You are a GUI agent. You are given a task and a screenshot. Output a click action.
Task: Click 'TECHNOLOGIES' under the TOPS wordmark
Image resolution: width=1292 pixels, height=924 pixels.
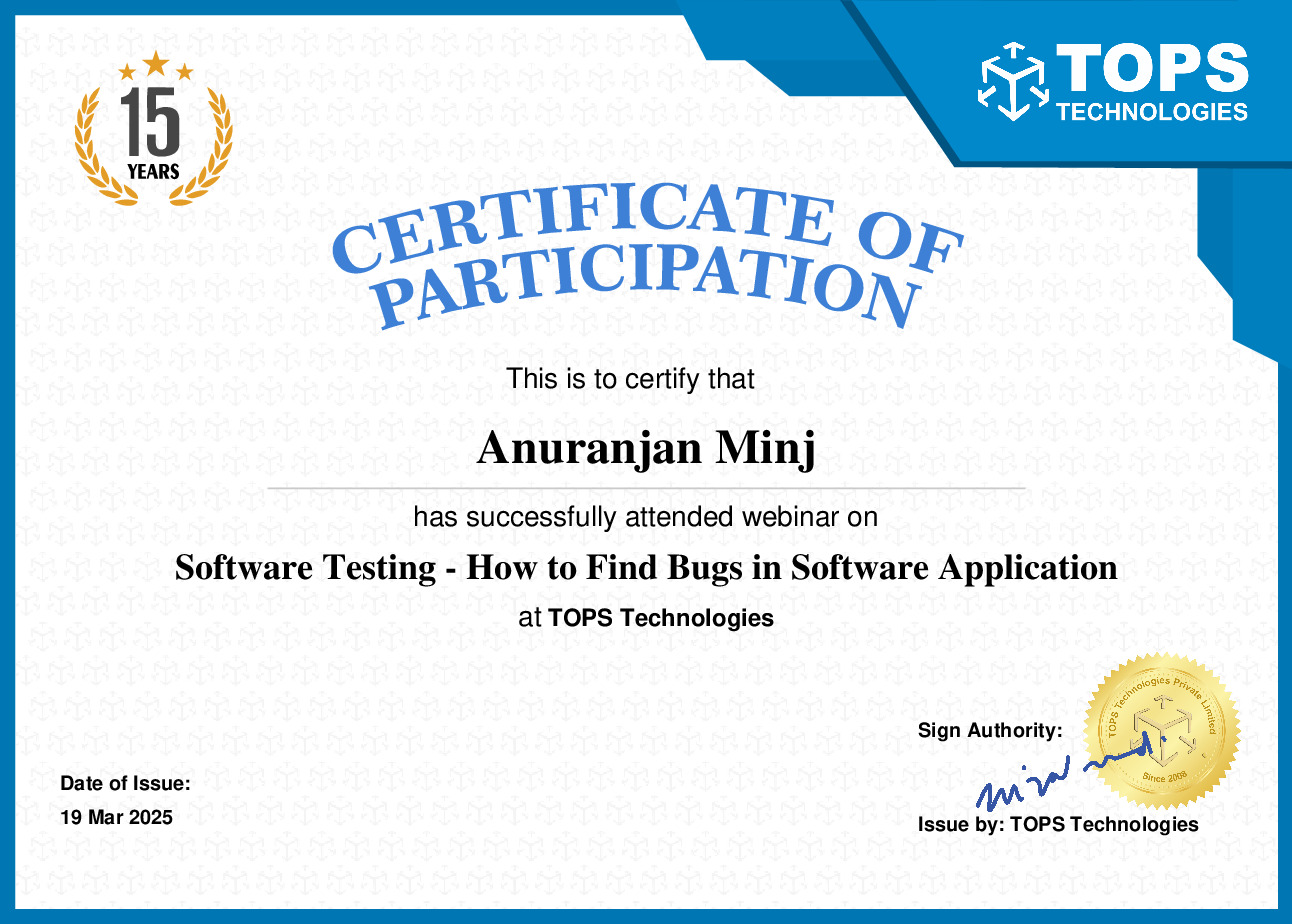[1152, 111]
